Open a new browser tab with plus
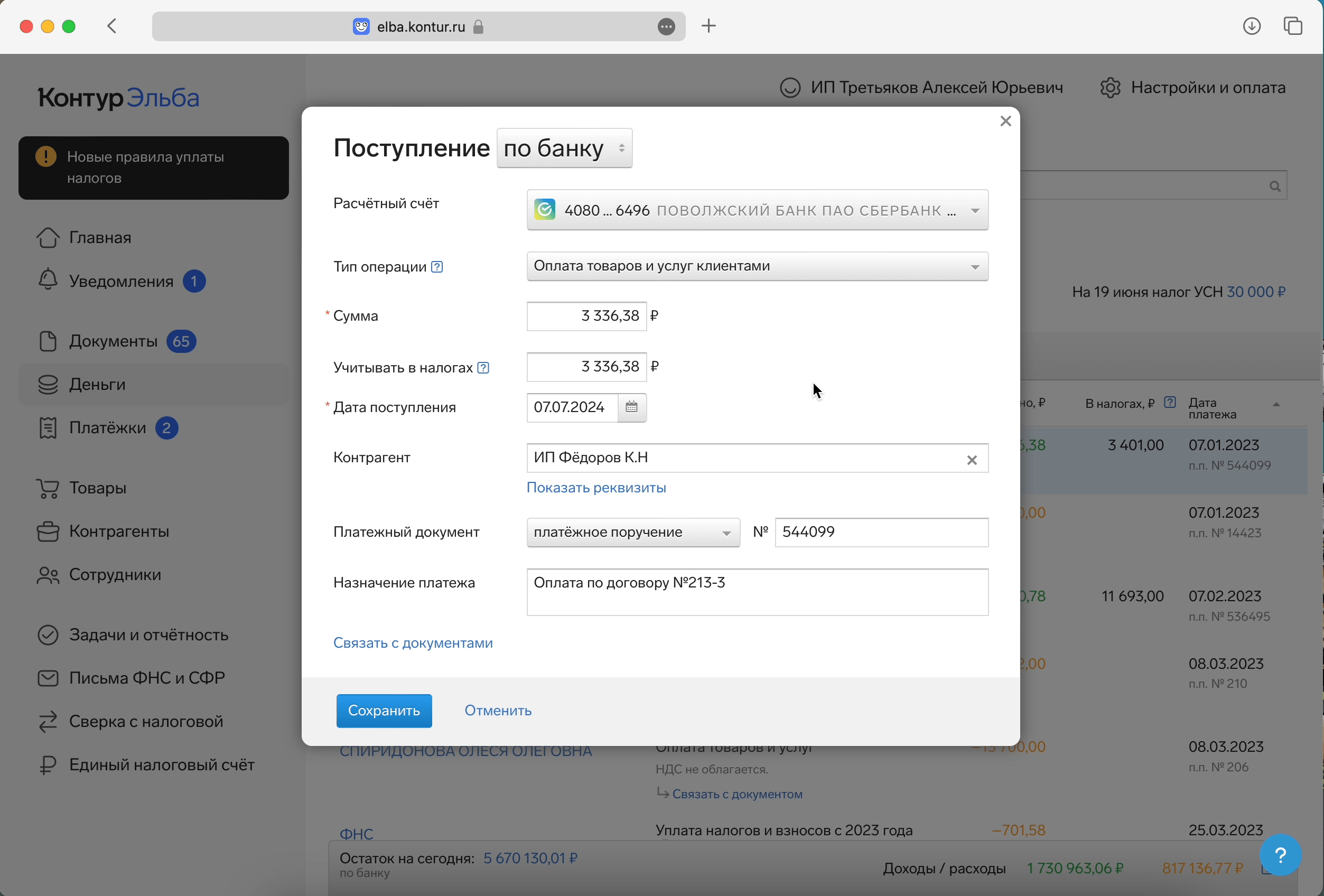The image size is (1324, 896). (708, 26)
